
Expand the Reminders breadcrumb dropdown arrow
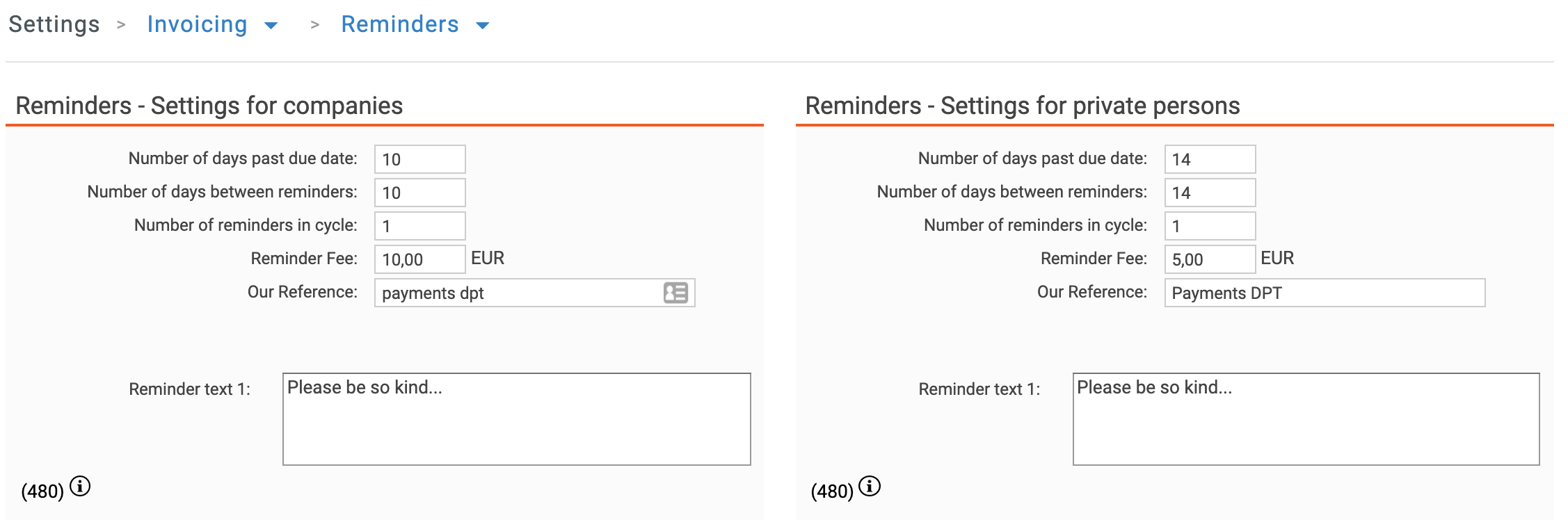pyautogui.click(x=483, y=26)
